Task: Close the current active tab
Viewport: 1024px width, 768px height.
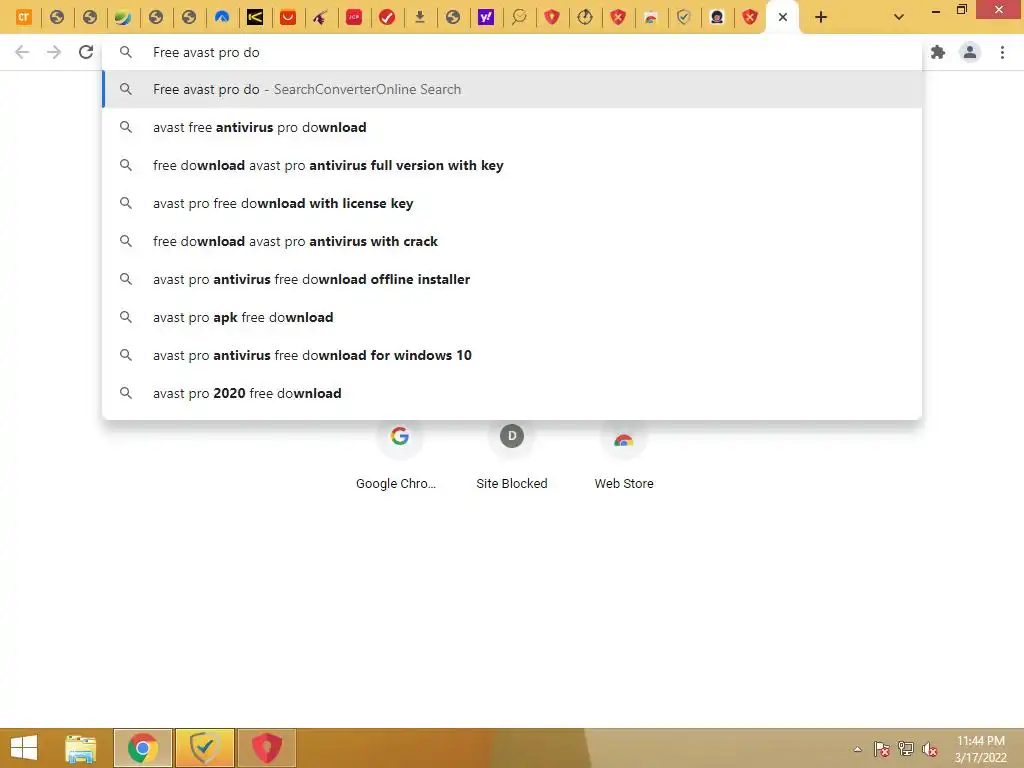Action: tap(782, 17)
